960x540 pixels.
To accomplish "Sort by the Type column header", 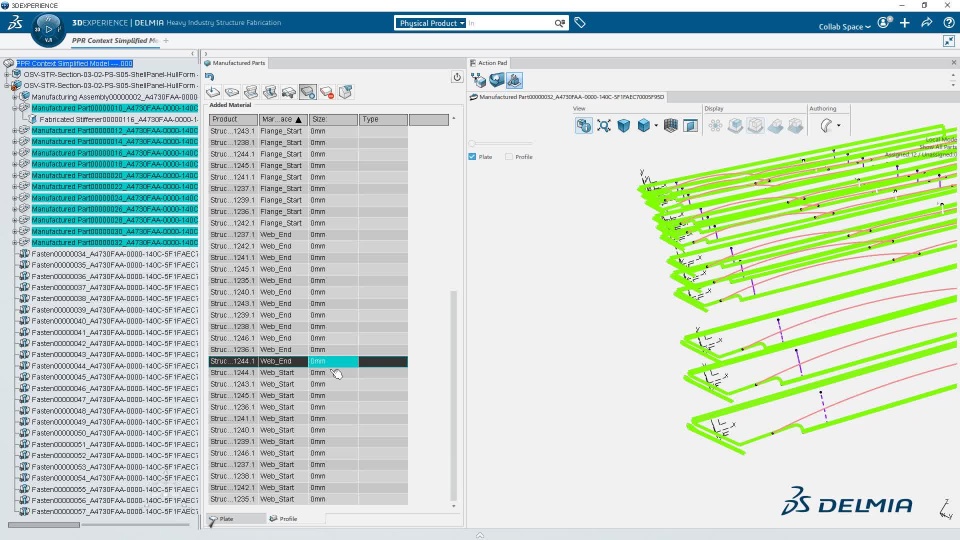I will [x=383, y=119].
